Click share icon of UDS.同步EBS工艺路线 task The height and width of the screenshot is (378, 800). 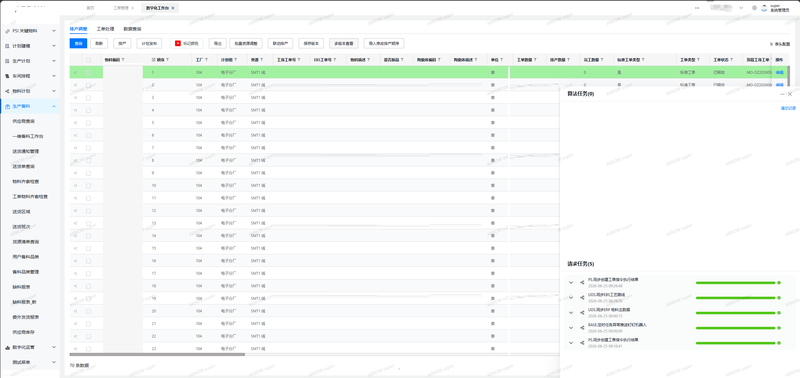[x=582, y=298]
